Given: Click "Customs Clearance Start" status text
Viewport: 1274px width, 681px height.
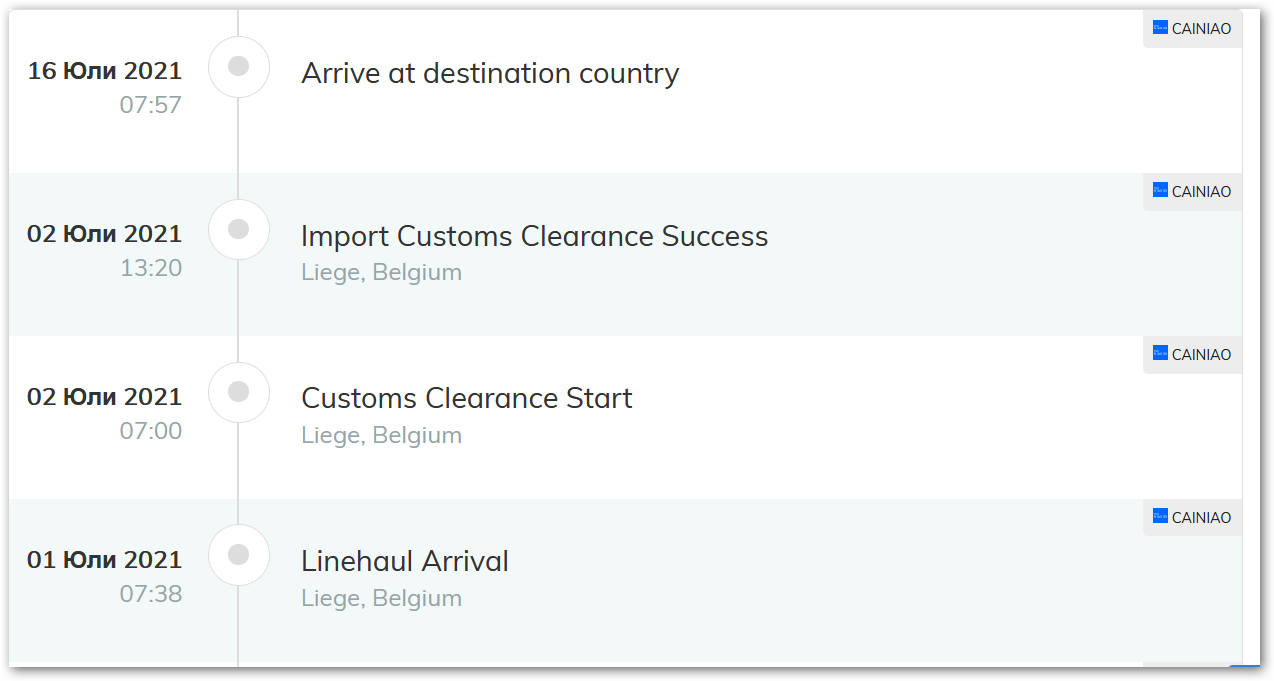Looking at the screenshot, I should [x=466, y=398].
